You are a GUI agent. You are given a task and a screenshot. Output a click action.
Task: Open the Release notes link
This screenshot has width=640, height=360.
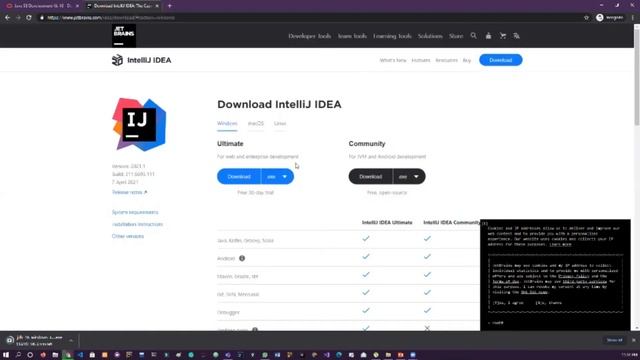coord(129,192)
